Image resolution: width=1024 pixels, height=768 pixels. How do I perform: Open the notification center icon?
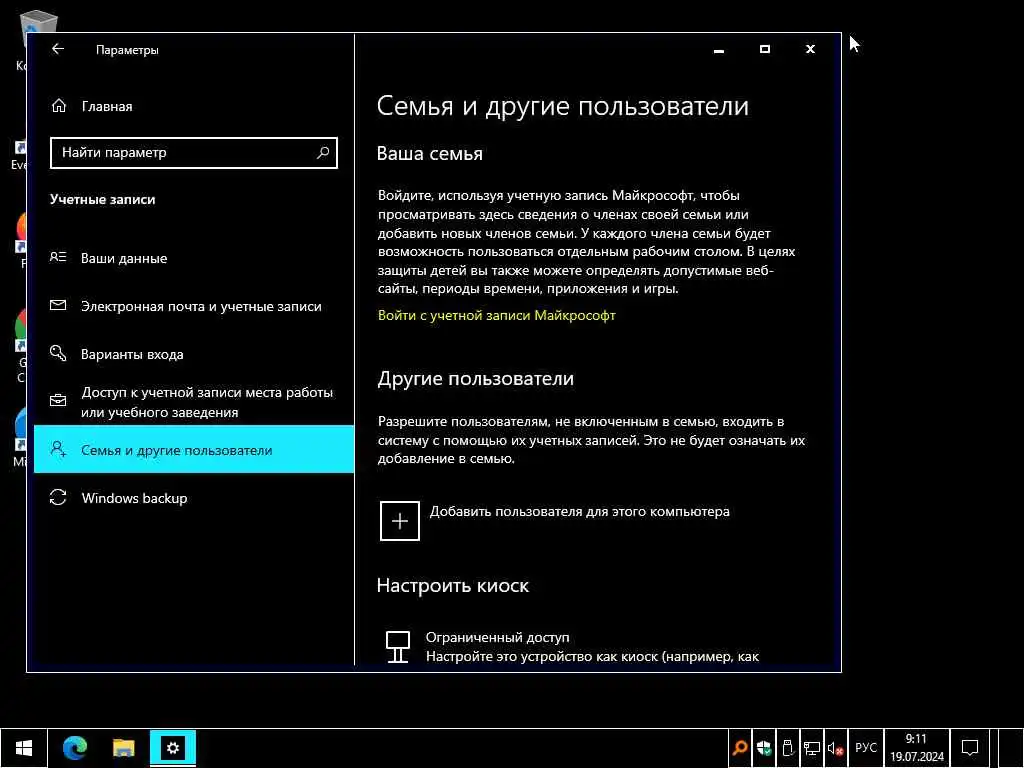click(x=970, y=748)
